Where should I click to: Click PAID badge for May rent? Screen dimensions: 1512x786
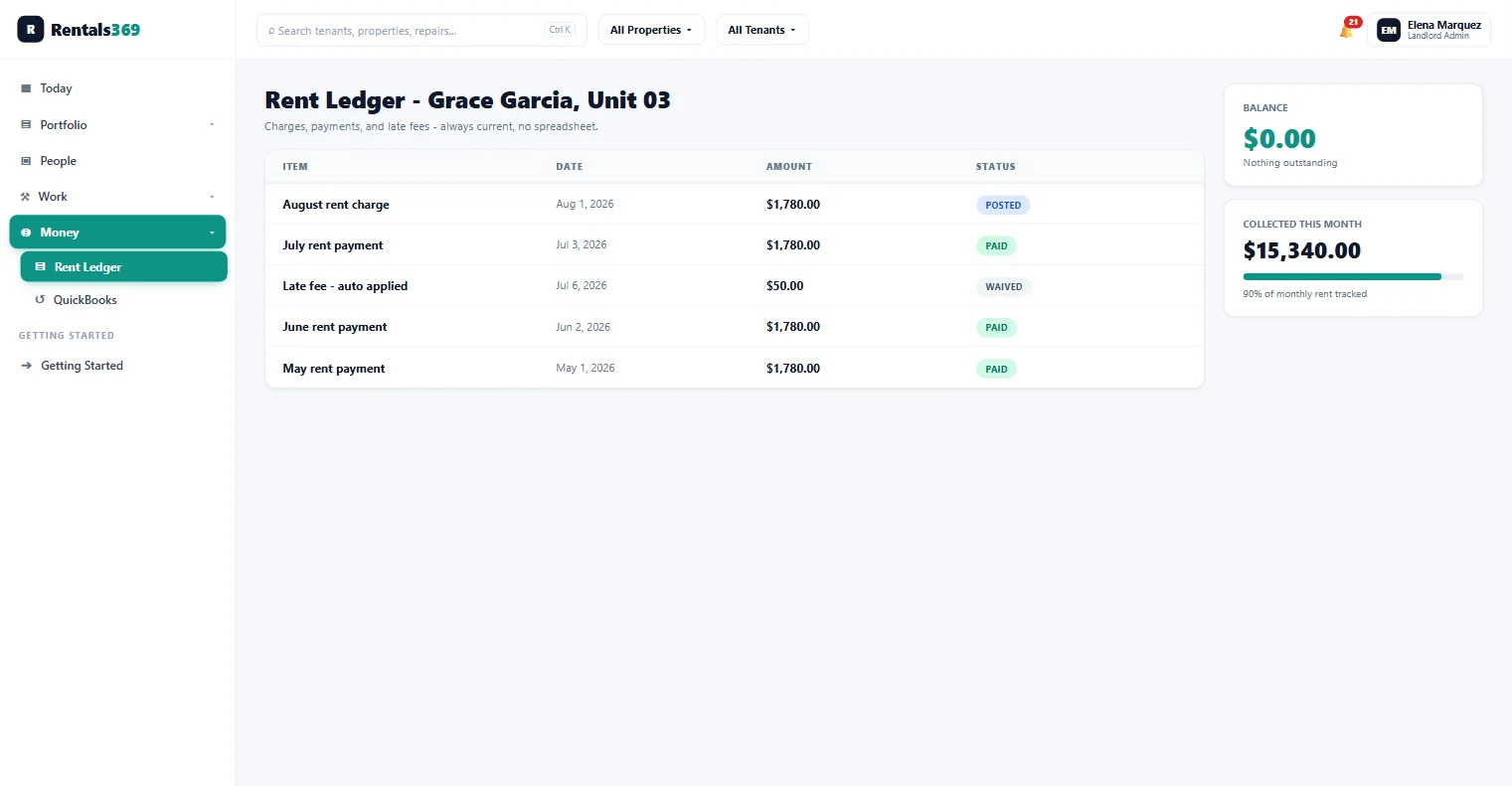996,370
